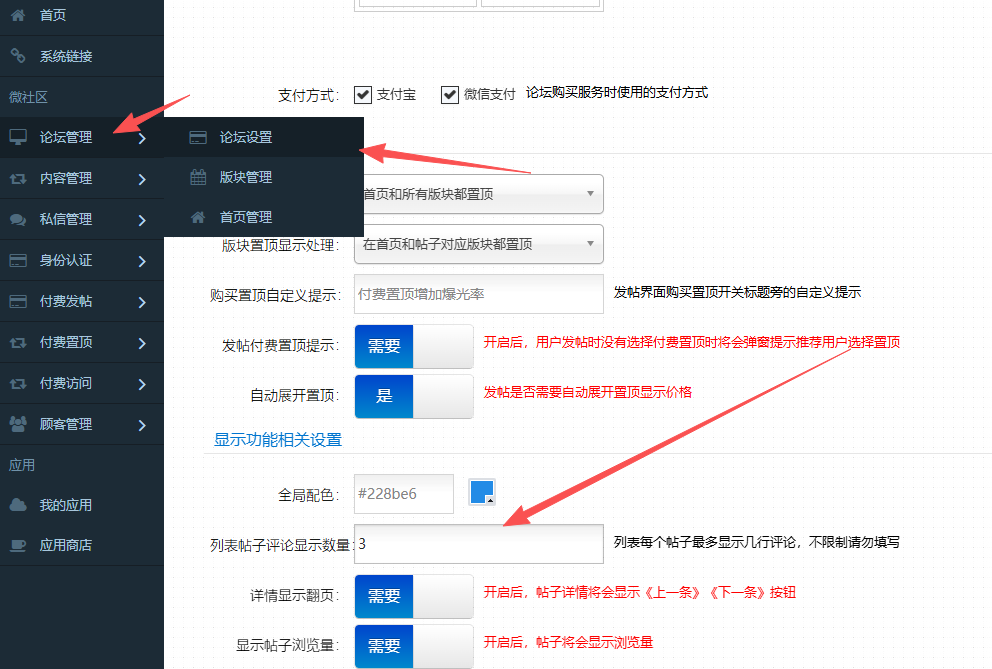Expand the 内容管理 sidebar section
Viewport: 992px width, 669px height.
coord(82,178)
